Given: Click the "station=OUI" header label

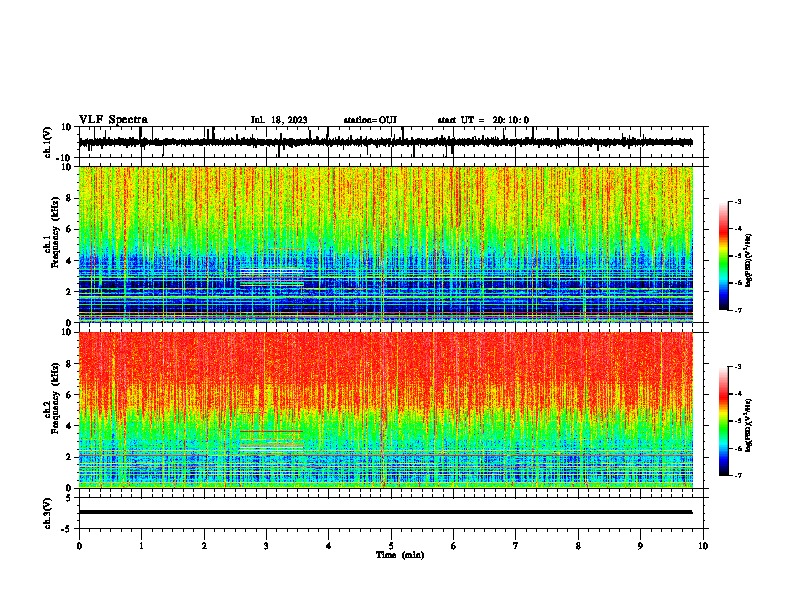Looking at the screenshot, I should (370, 120).
